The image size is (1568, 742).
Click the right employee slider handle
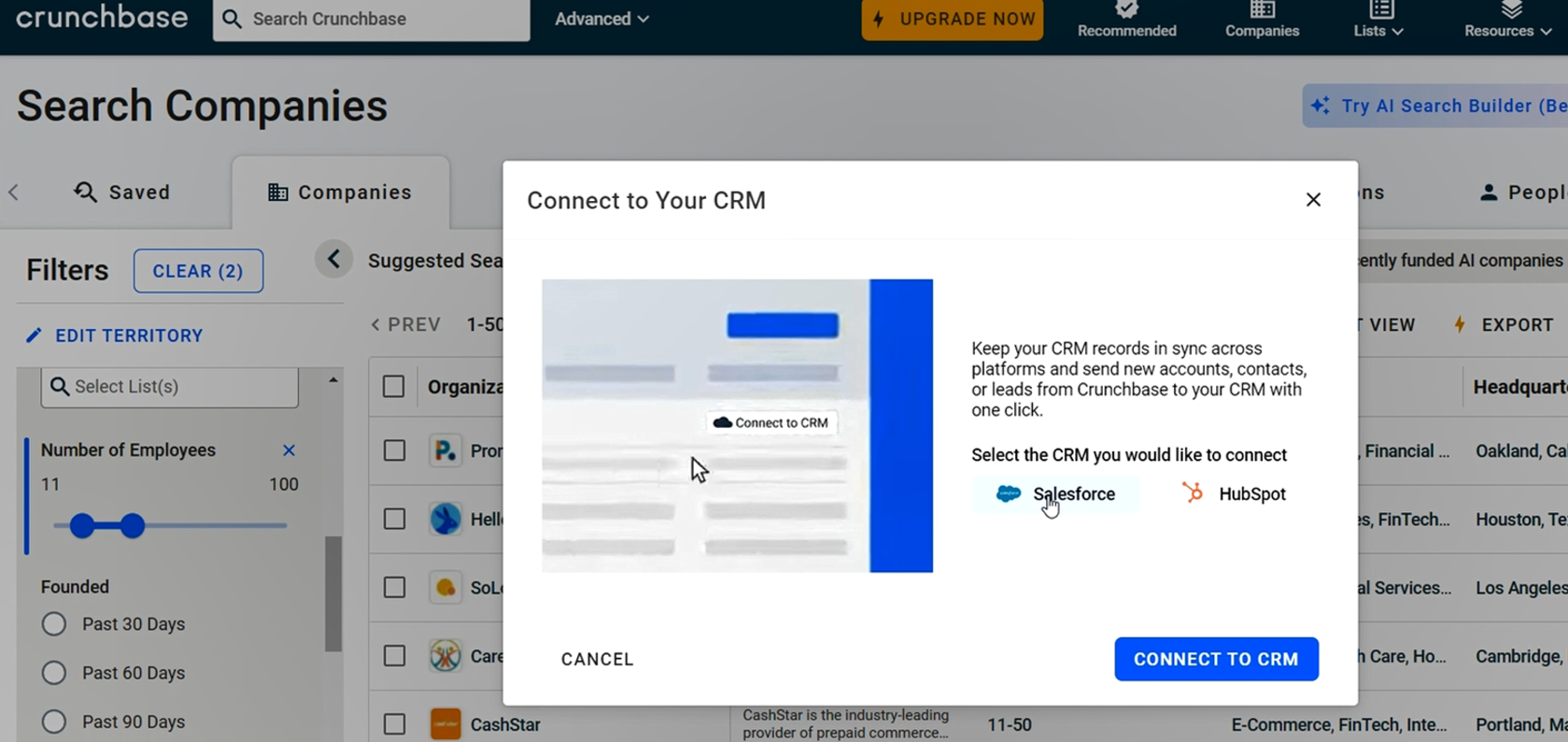(133, 525)
